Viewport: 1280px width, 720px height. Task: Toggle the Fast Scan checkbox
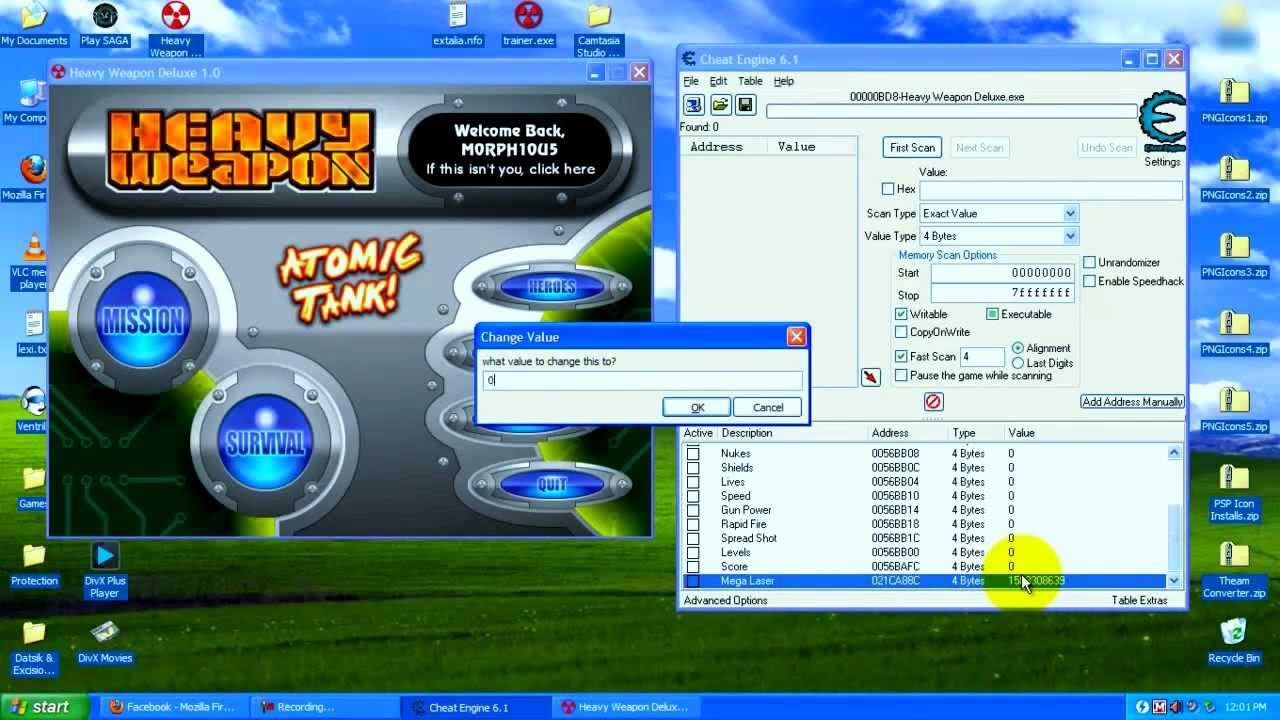pos(902,357)
